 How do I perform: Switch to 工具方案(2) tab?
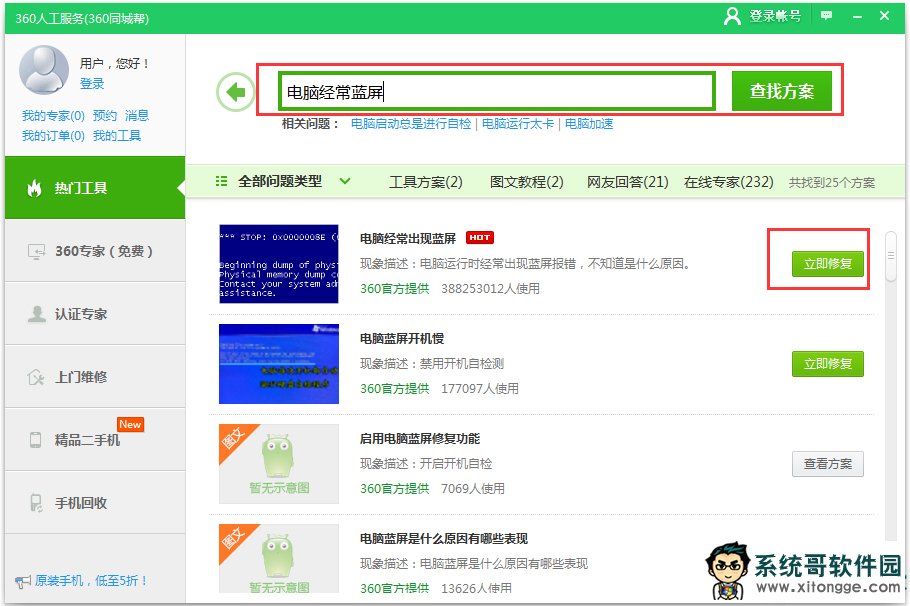coord(426,182)
